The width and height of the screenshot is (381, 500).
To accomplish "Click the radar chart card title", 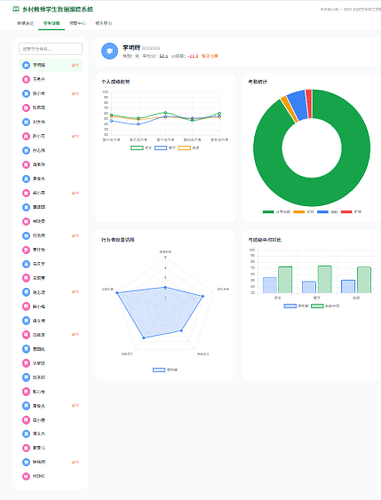I will click(x=118, y=240).
